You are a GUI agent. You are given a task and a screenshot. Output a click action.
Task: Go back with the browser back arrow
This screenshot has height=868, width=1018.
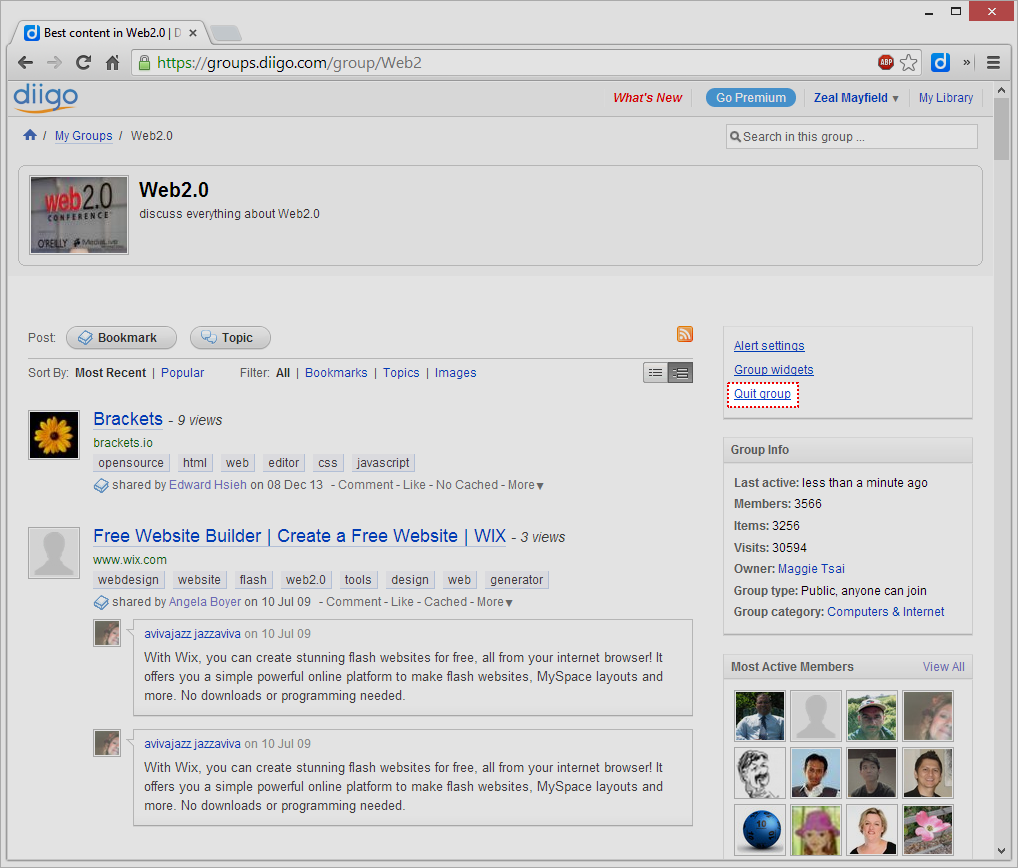(x=25, y=63)
